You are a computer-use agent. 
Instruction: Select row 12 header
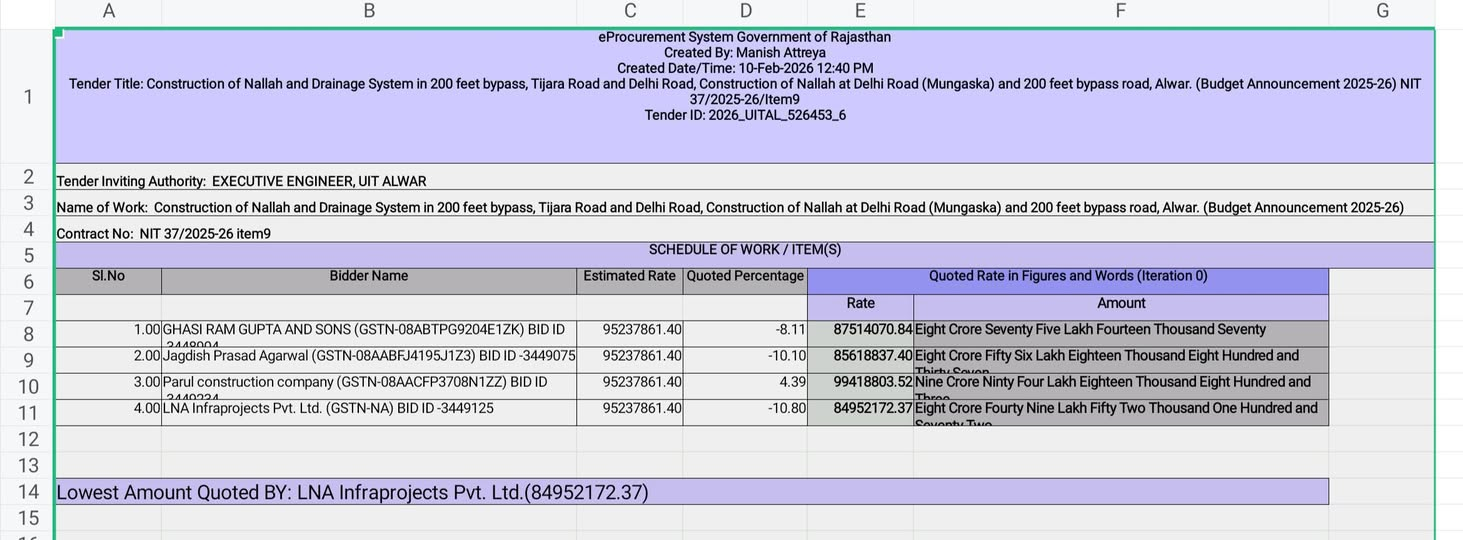[x=28, y=439]
